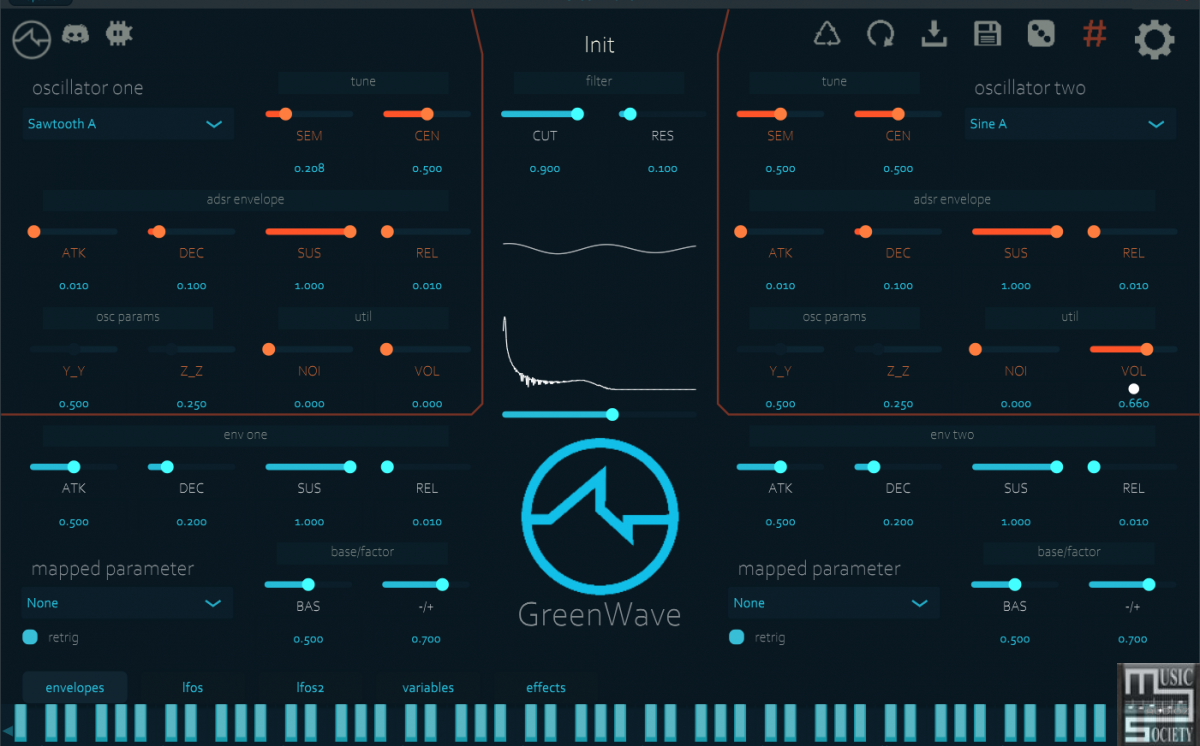This screenshot has height=746, width=1200.
Task: Show the effects tab
Action: point(546,688)
